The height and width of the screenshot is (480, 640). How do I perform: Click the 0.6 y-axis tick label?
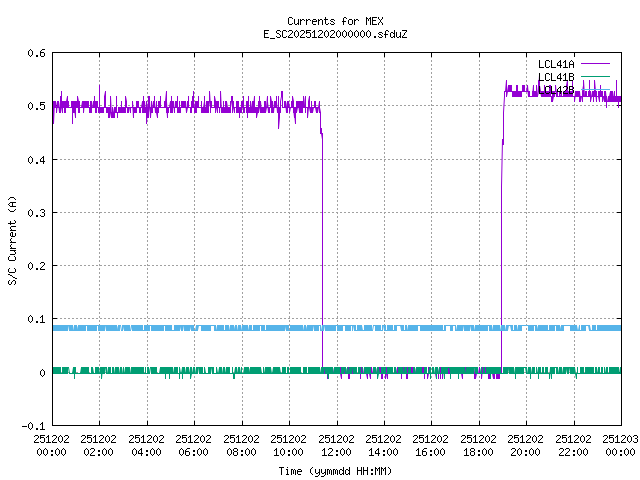click(36, 53)
